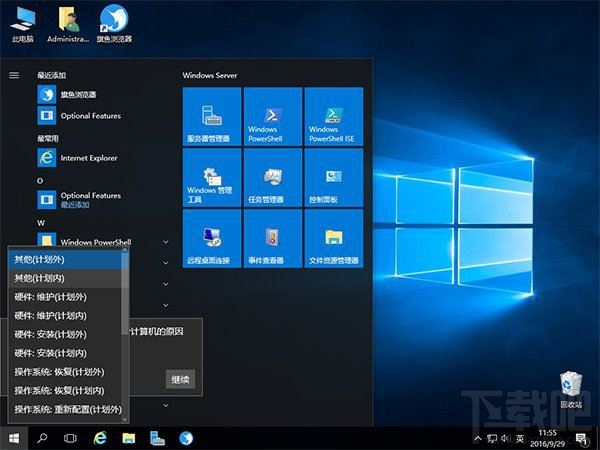Choose 硬件: 维护(计划内) option
Image resolution: width=600 pixels, height=450 pixels.
pos(65,316)
